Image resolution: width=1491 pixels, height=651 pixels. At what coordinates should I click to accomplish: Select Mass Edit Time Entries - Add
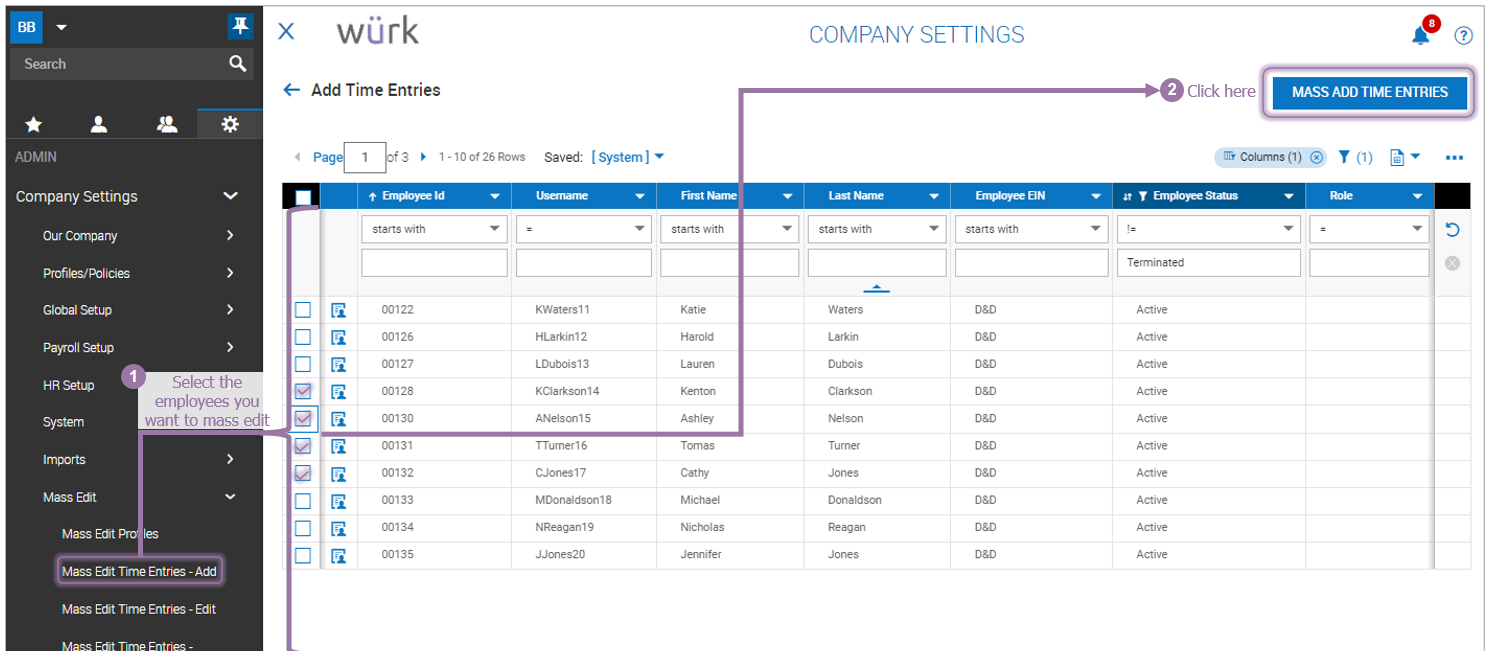139,572
